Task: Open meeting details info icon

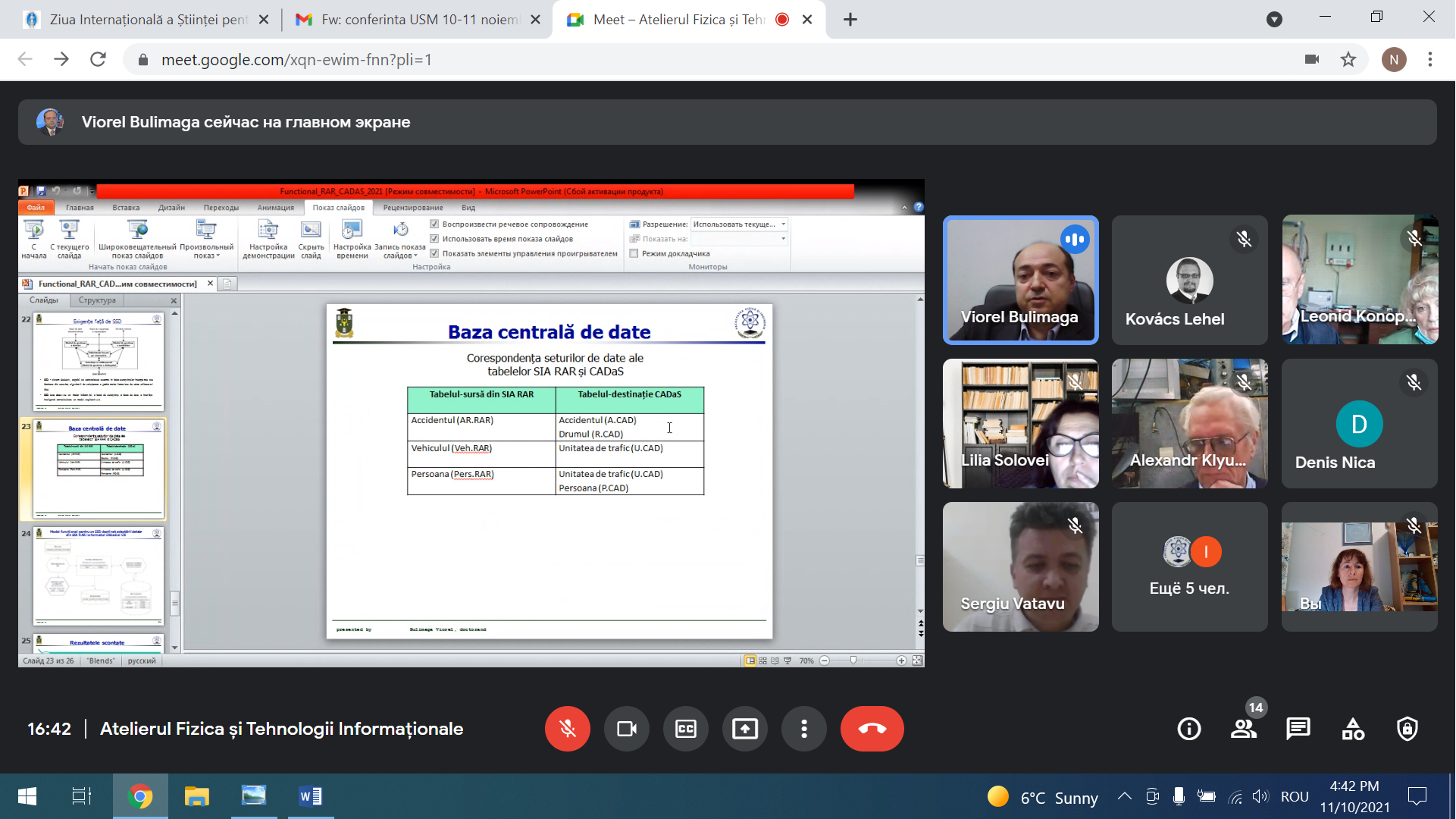Action: tap(1188, 729)
